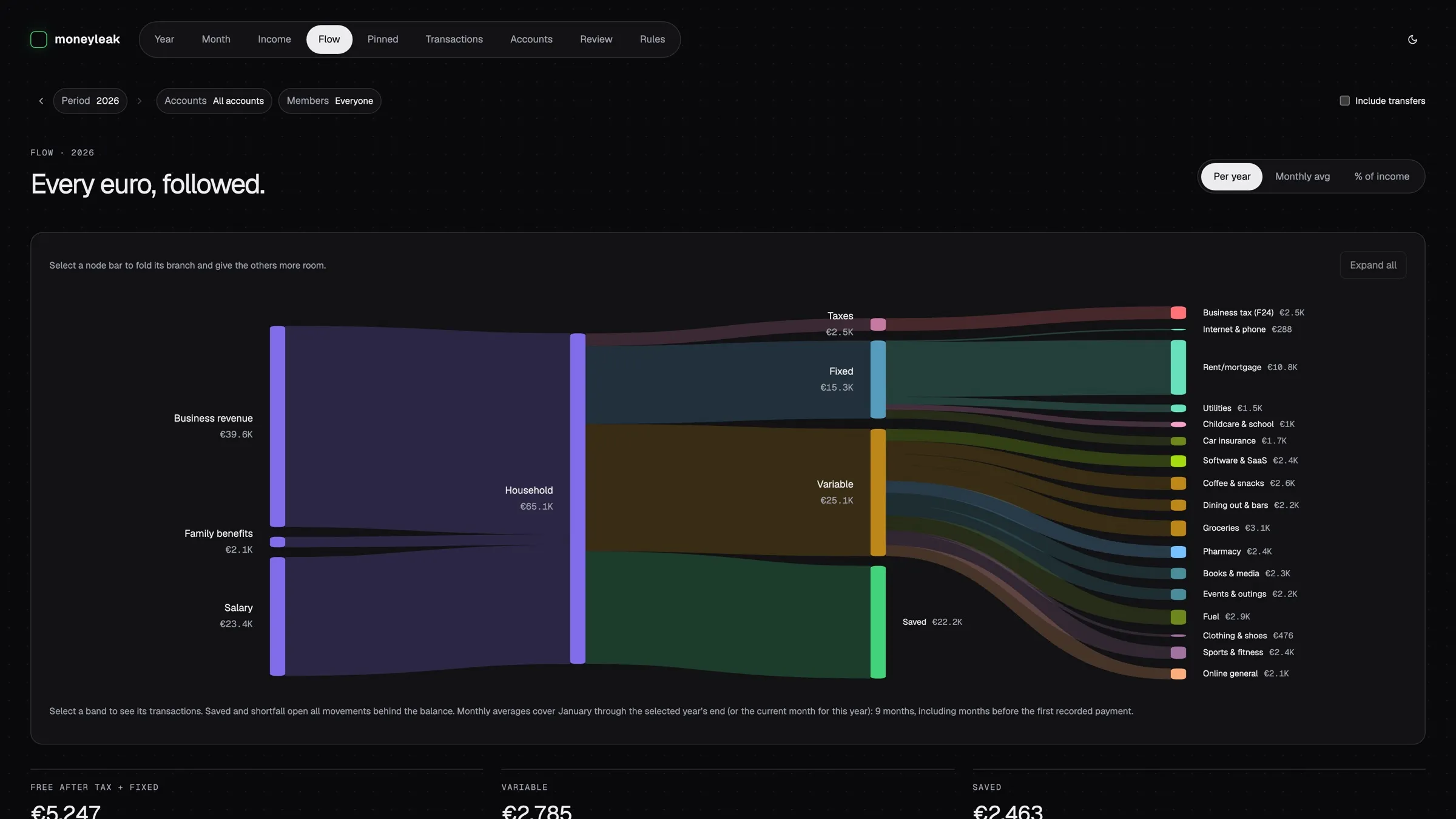Go to next period with right chevron
This screenshot has height=819, width=1456.
click(140, 101)
